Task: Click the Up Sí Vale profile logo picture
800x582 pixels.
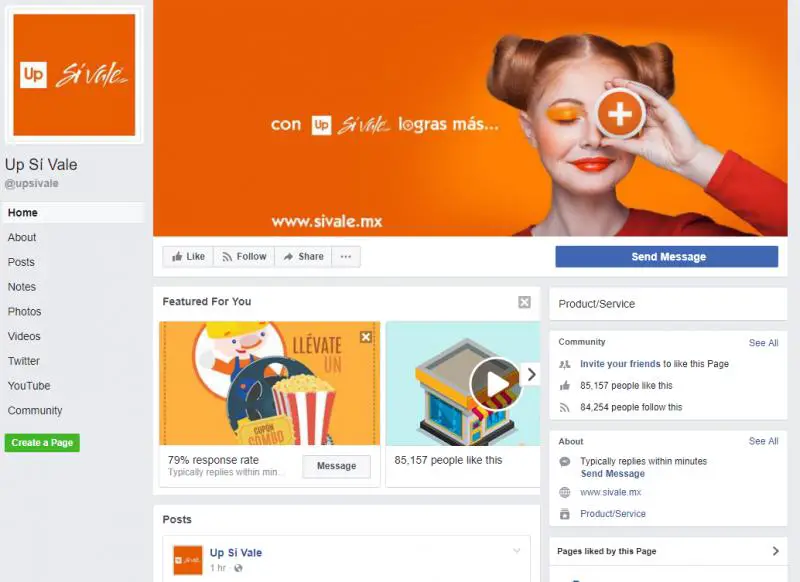Action: pyautogui.click(x=74, y=75)
